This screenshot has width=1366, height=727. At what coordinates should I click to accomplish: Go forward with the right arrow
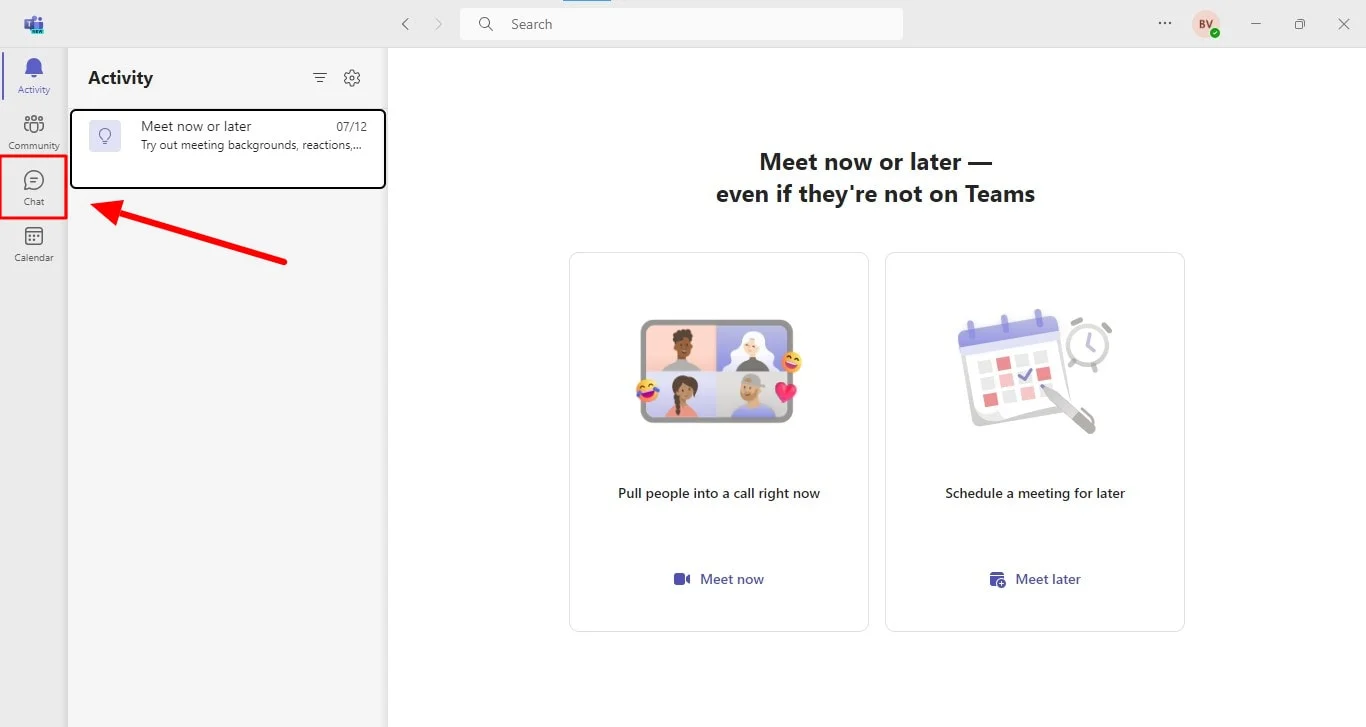point(438,24)
